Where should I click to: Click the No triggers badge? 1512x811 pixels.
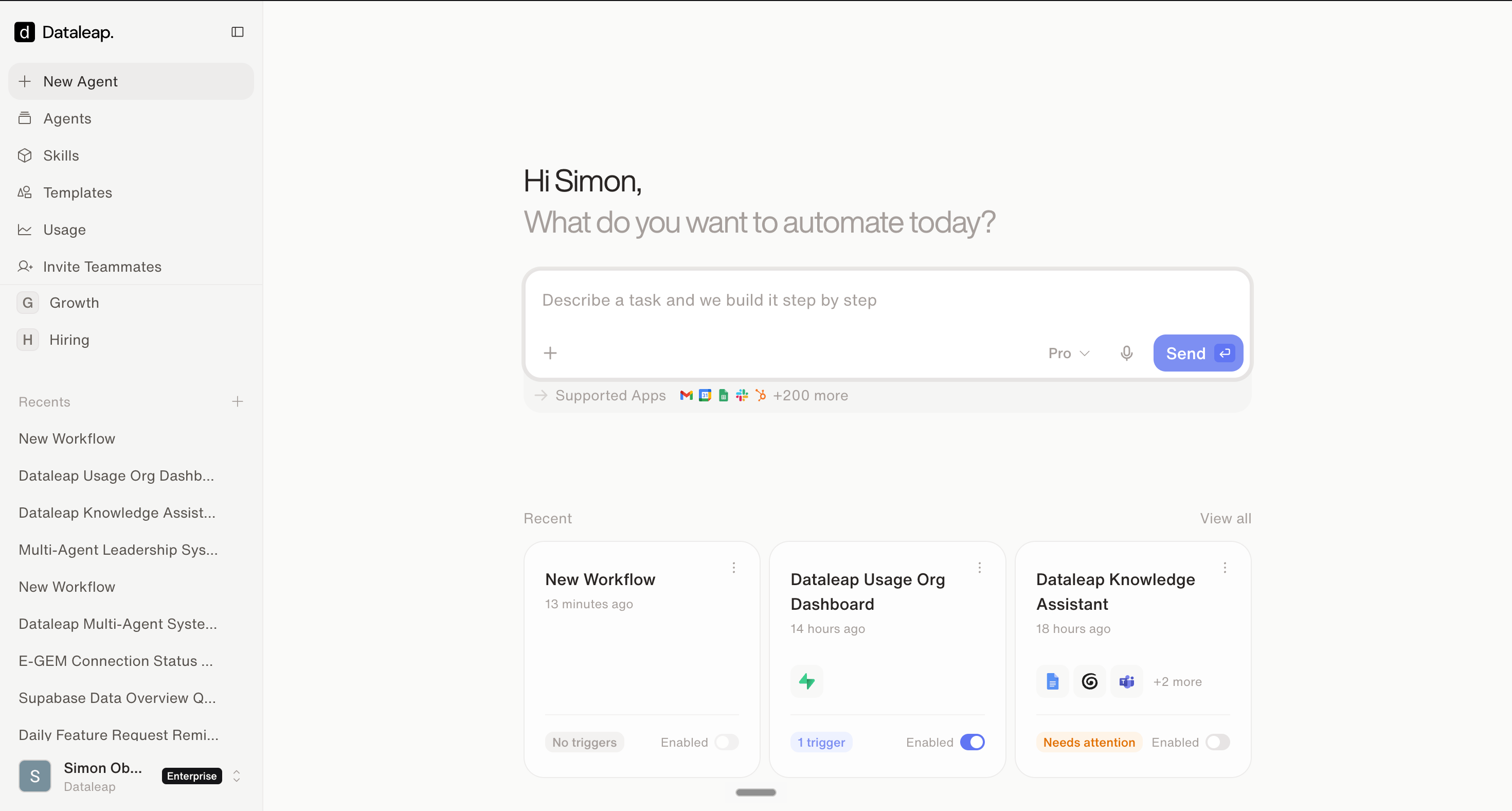584,742
